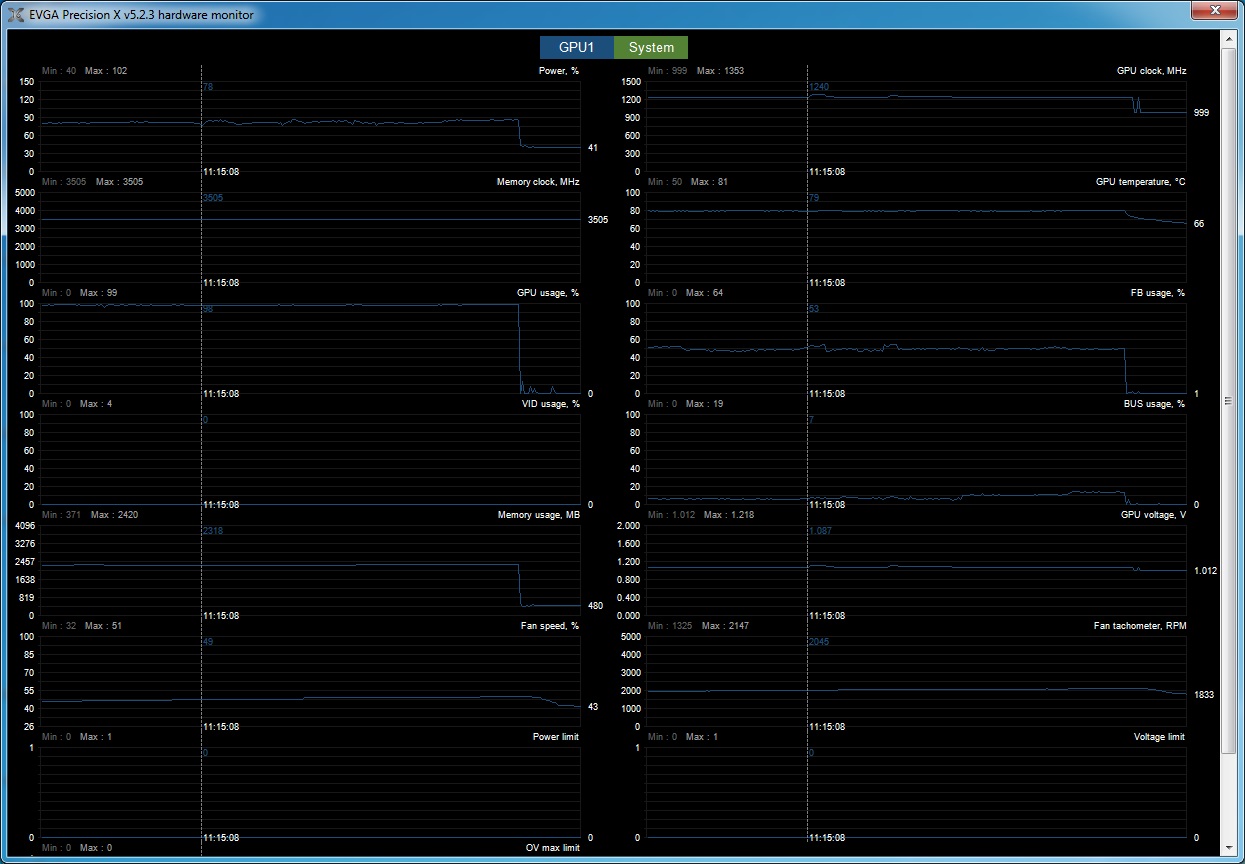Click the "Min : 1325 Max : 2147" label

(698, 626)
